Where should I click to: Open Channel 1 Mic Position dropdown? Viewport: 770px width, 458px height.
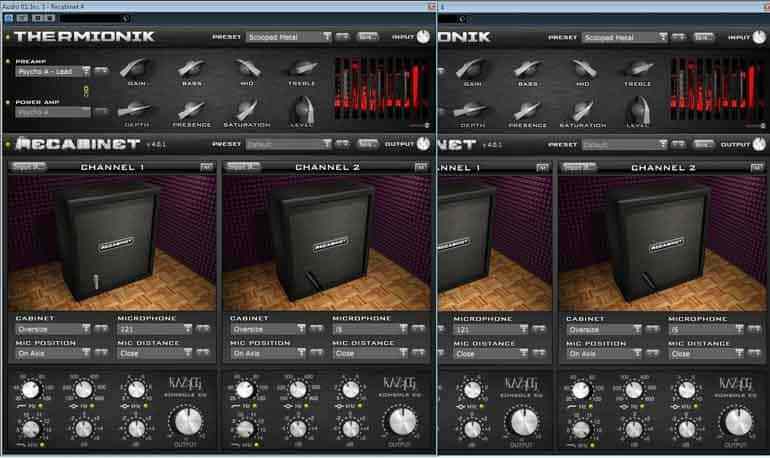point(53,353)
